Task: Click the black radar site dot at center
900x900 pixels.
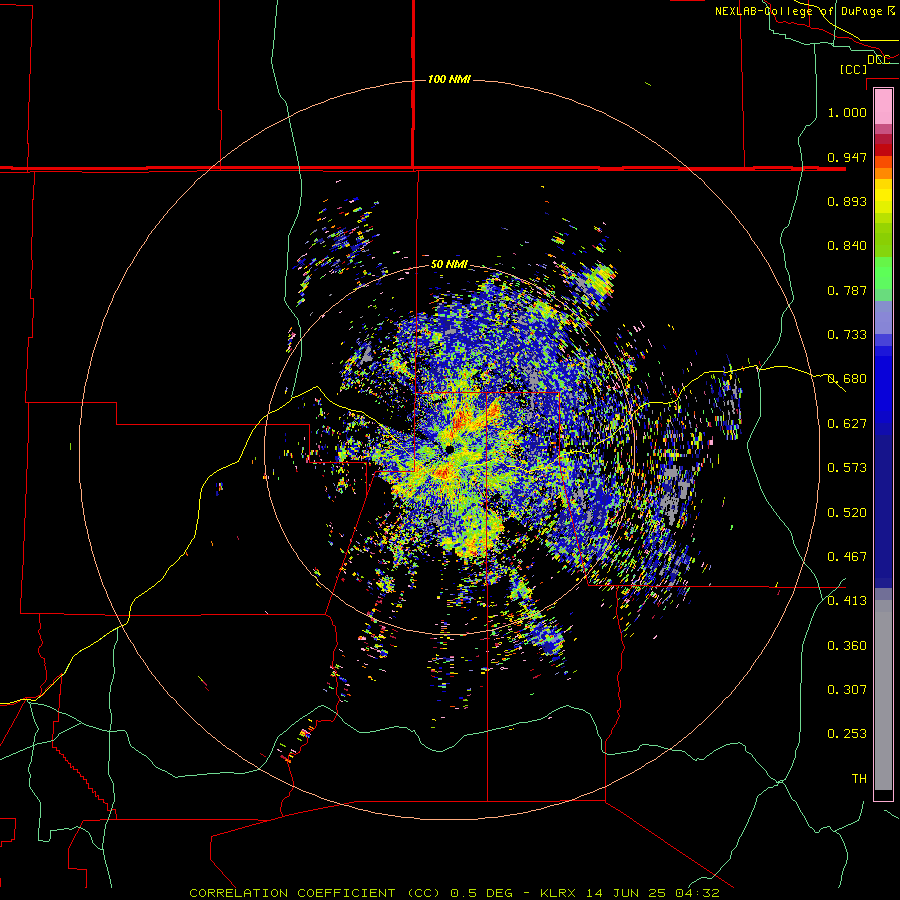Action: pos(449,449)
